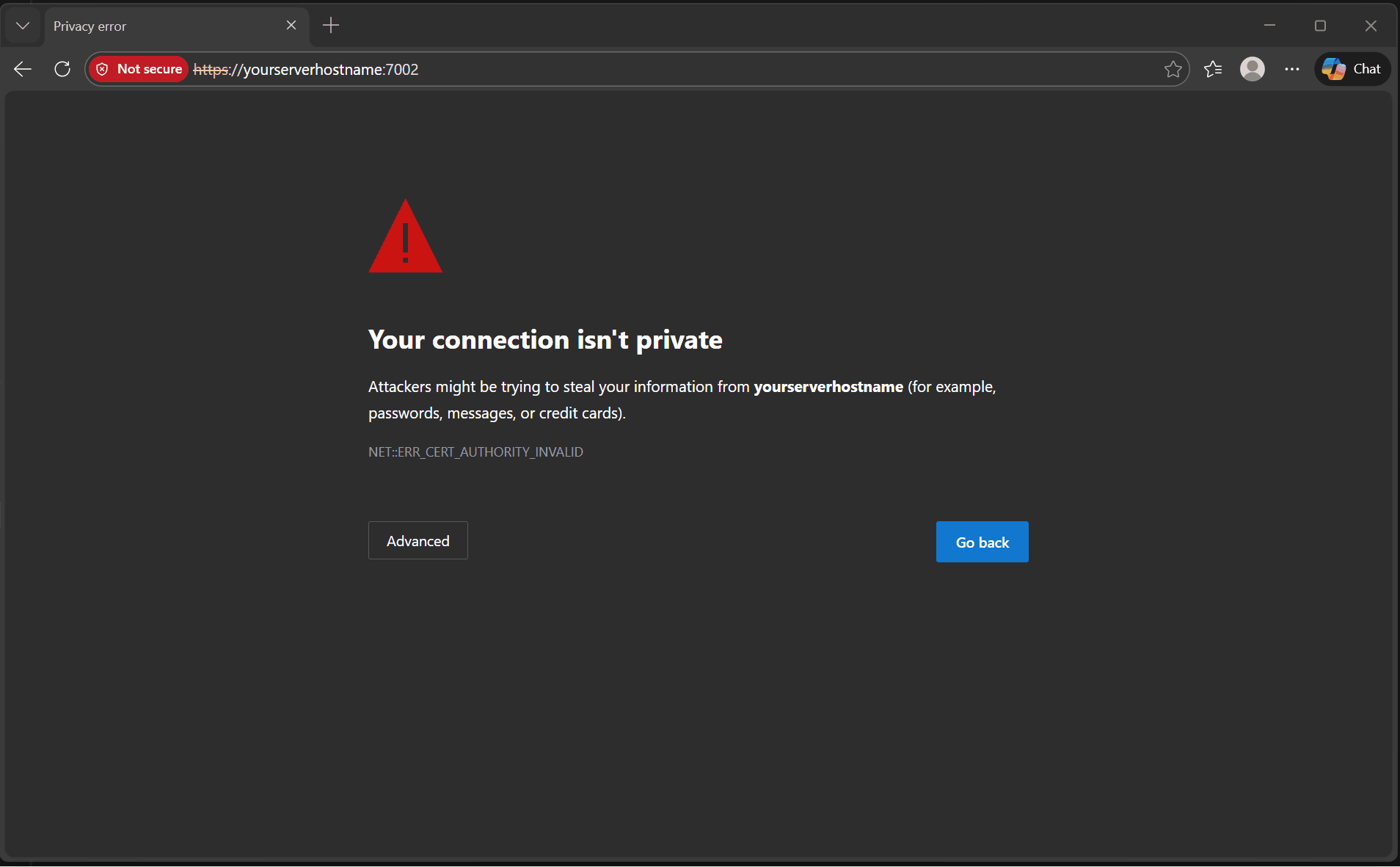Open Copilot Chat in the browser toolbar

[x=1352, y=69]
